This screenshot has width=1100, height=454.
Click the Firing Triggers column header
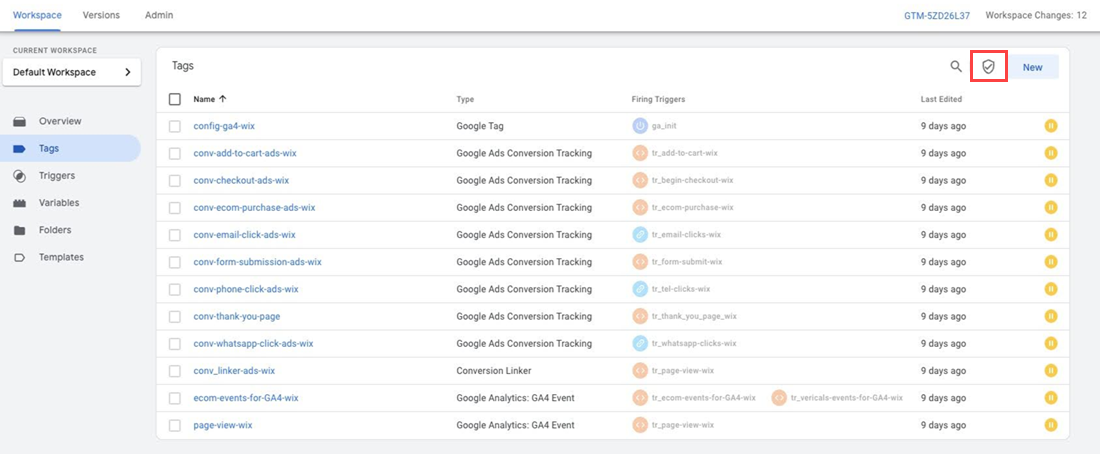pos(658,100)
